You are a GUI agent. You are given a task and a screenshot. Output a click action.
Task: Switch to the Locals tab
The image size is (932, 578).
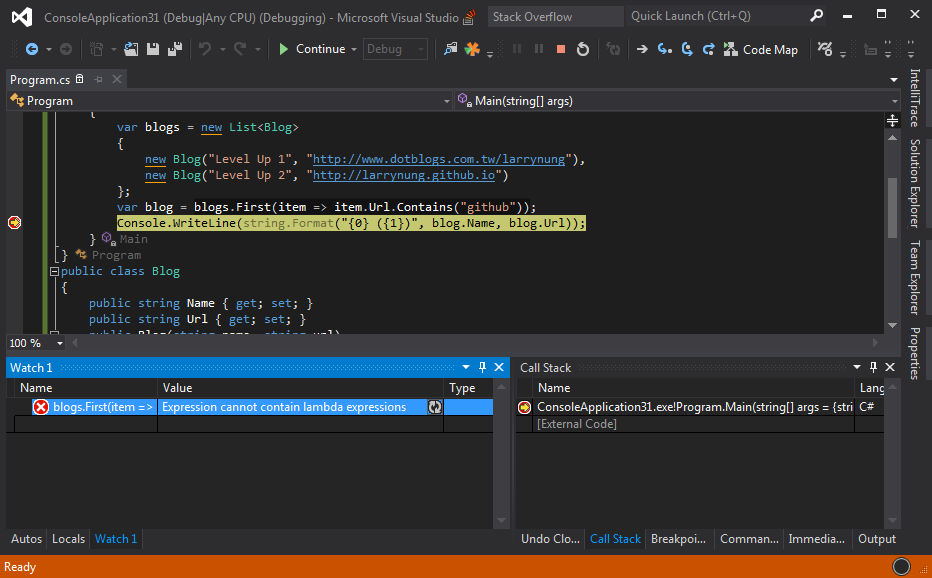68,539
